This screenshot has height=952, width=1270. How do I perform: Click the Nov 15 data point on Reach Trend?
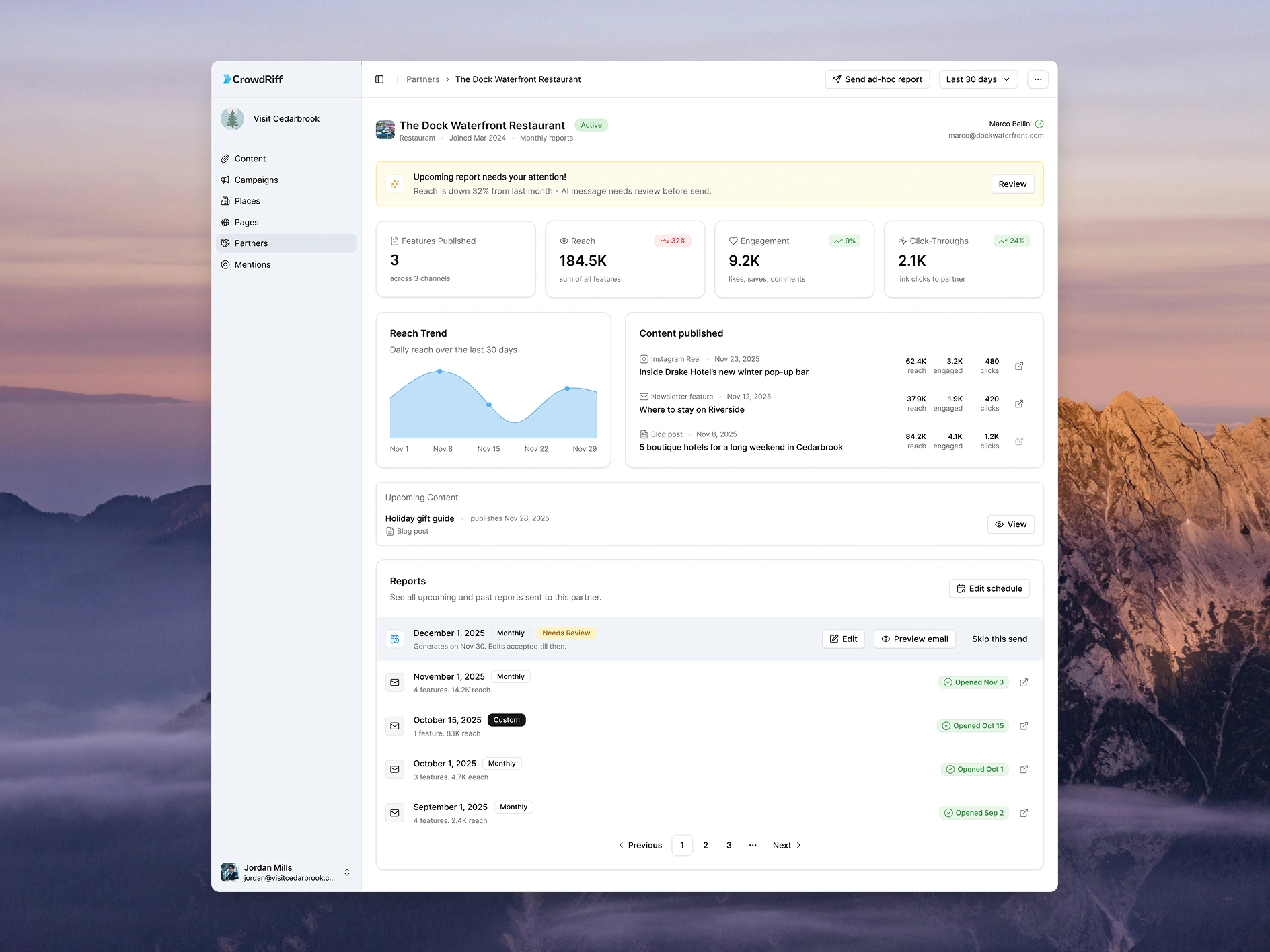(489, 405)
